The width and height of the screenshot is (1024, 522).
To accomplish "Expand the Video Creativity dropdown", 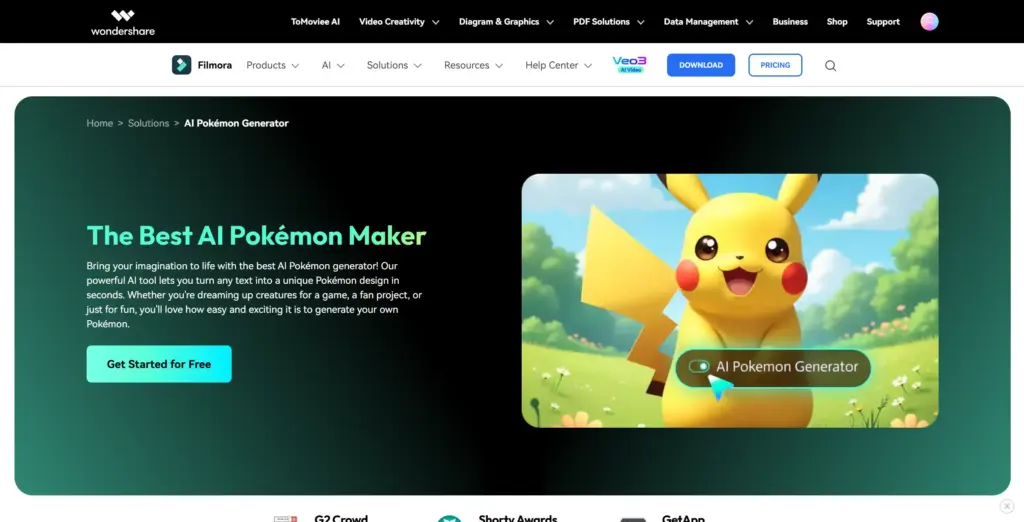I will pyautogui.click(x=399, y=22).
